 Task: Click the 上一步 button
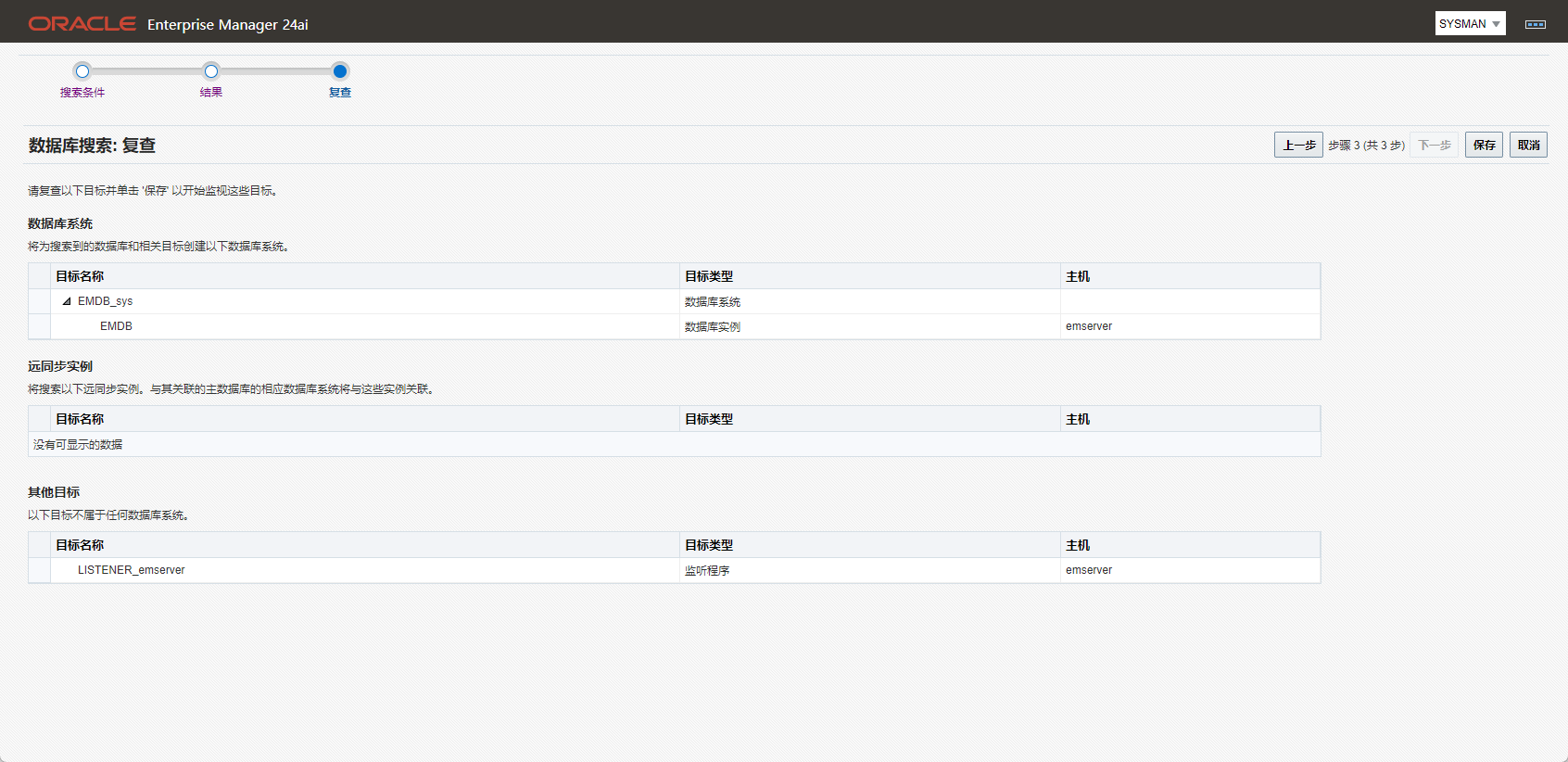tap(1298, 145)
